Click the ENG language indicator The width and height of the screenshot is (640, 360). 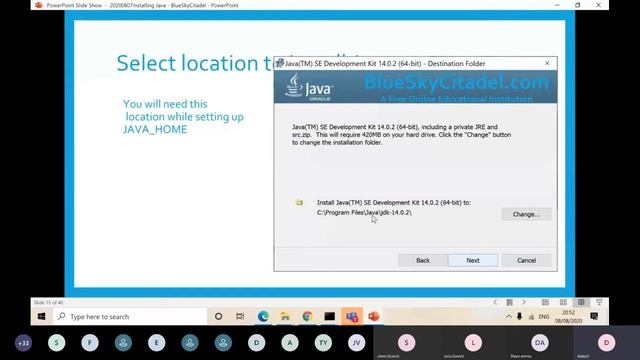544,317
